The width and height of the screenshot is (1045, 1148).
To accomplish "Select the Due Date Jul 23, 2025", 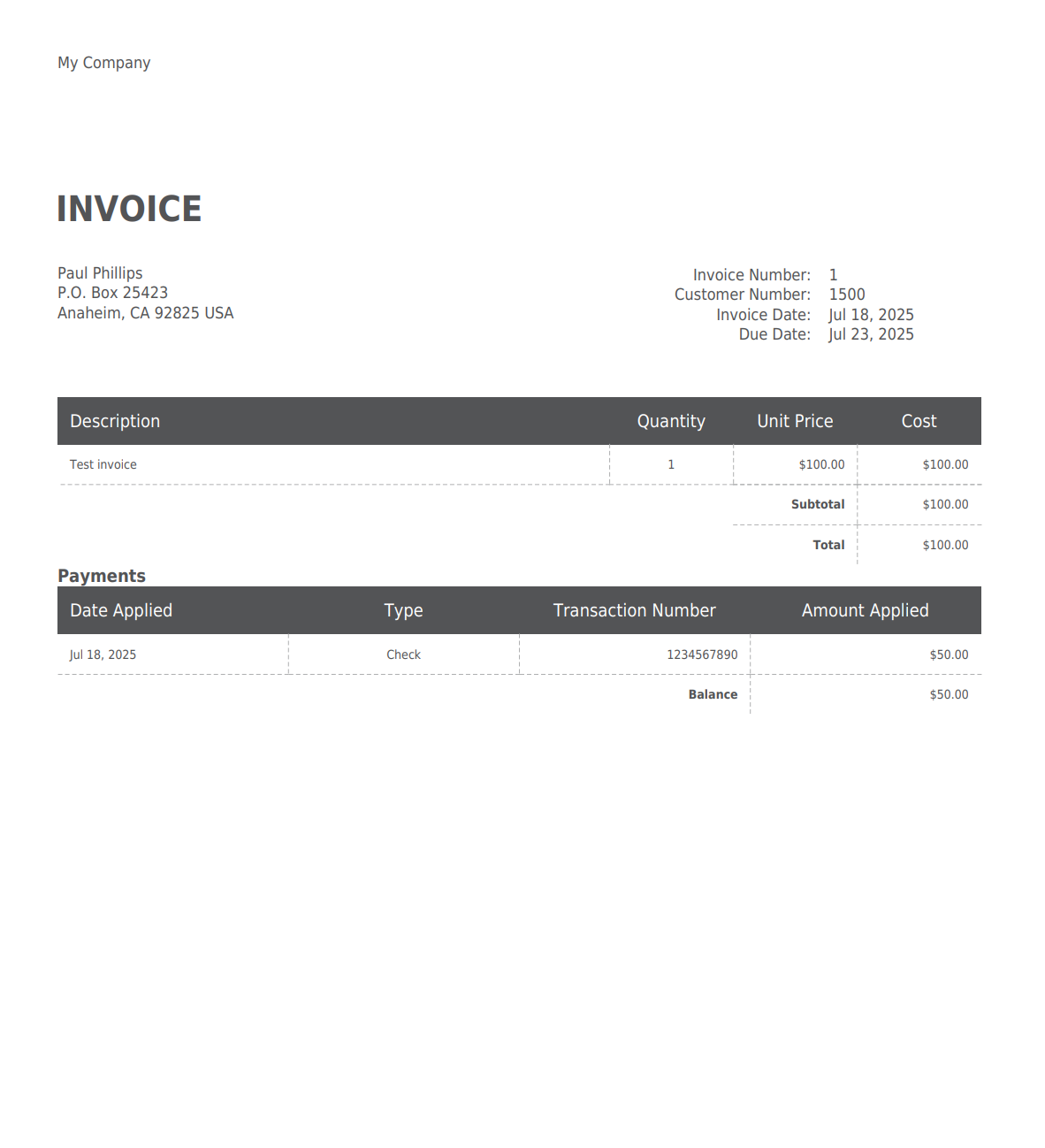I will tap(870, 334).
